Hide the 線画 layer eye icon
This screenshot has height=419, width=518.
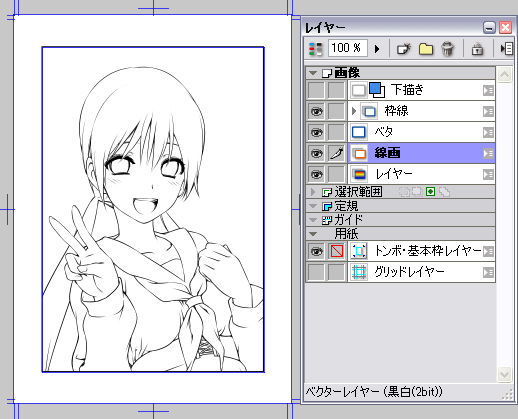[x=316, y=153]
